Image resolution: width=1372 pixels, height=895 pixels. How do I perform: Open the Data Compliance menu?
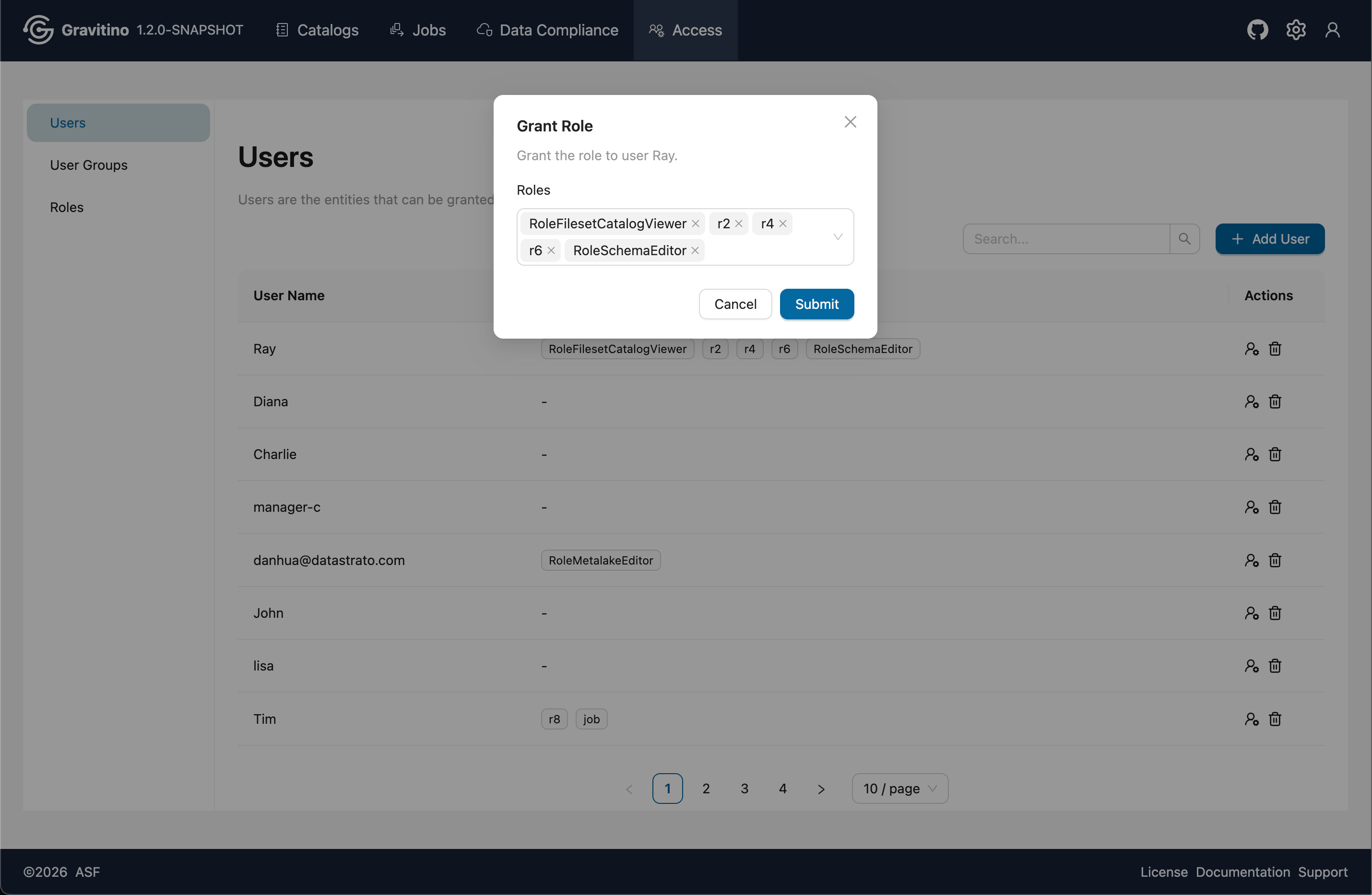coord(546,30)
